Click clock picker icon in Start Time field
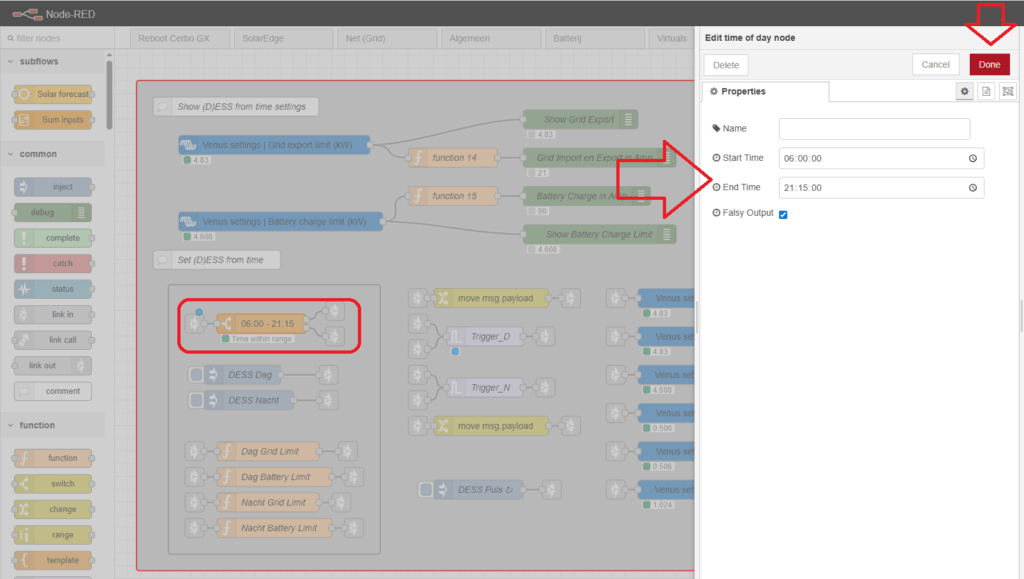1024x579 pixels. (972, 158)
